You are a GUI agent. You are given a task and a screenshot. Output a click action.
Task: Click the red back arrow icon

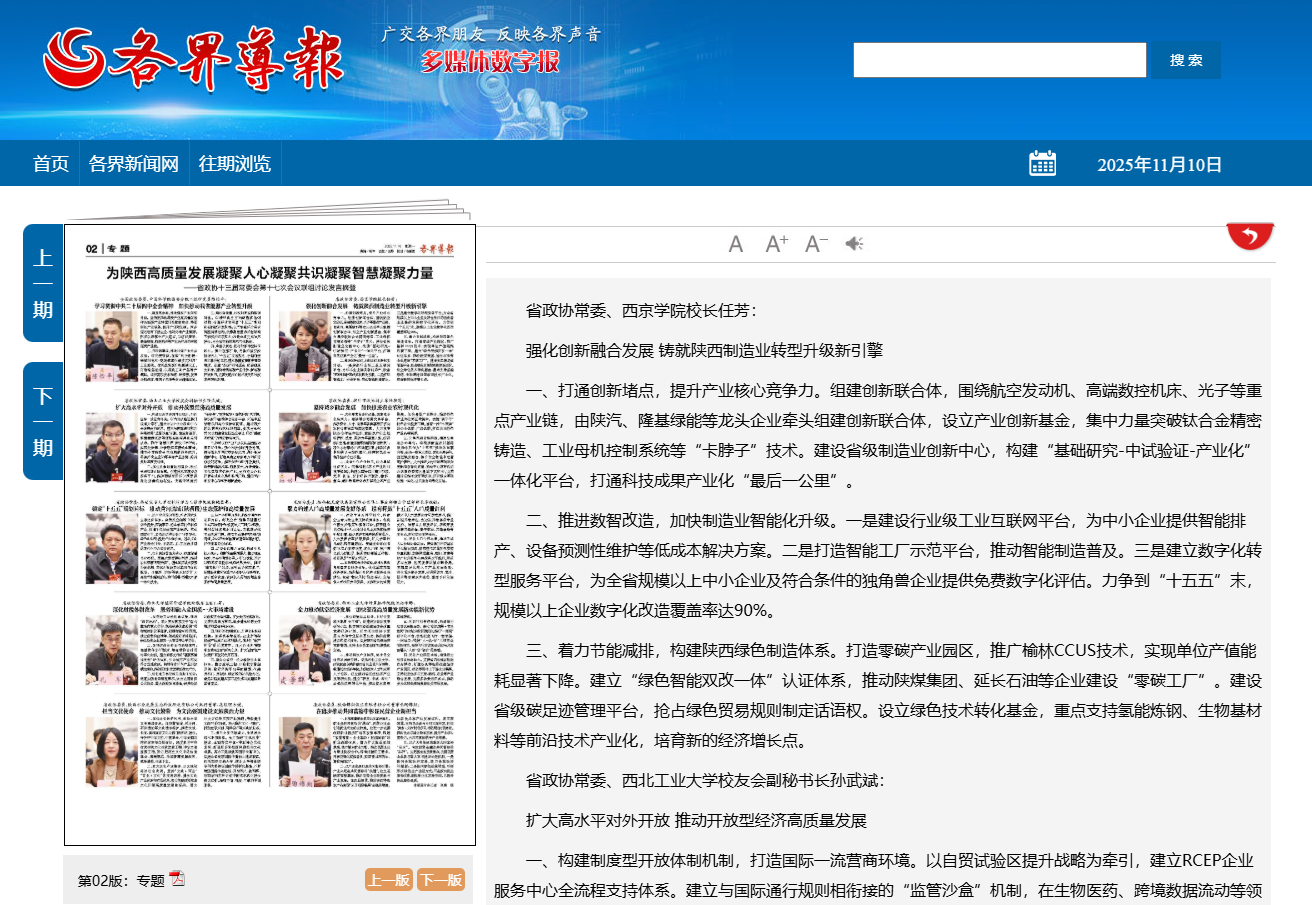tap(1250, 236)
